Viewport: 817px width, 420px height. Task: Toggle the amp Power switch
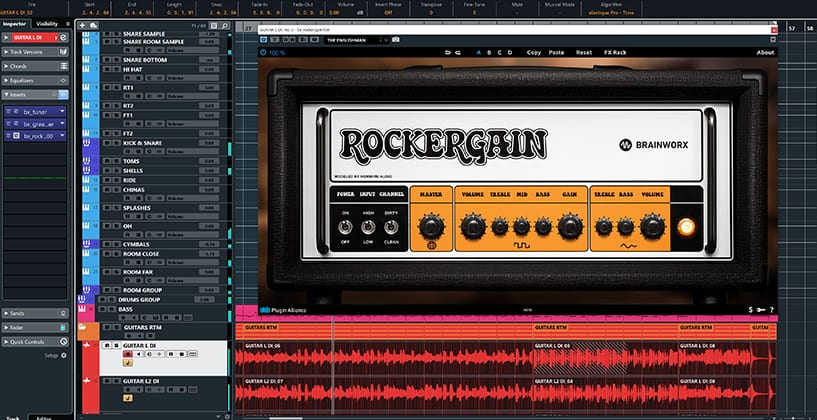pos(345,228)
